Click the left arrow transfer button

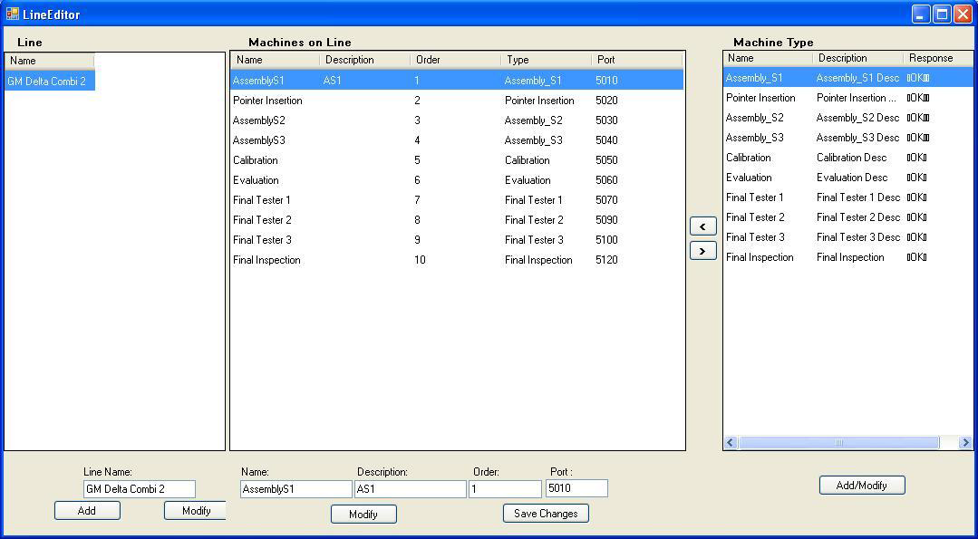point(703,227)
